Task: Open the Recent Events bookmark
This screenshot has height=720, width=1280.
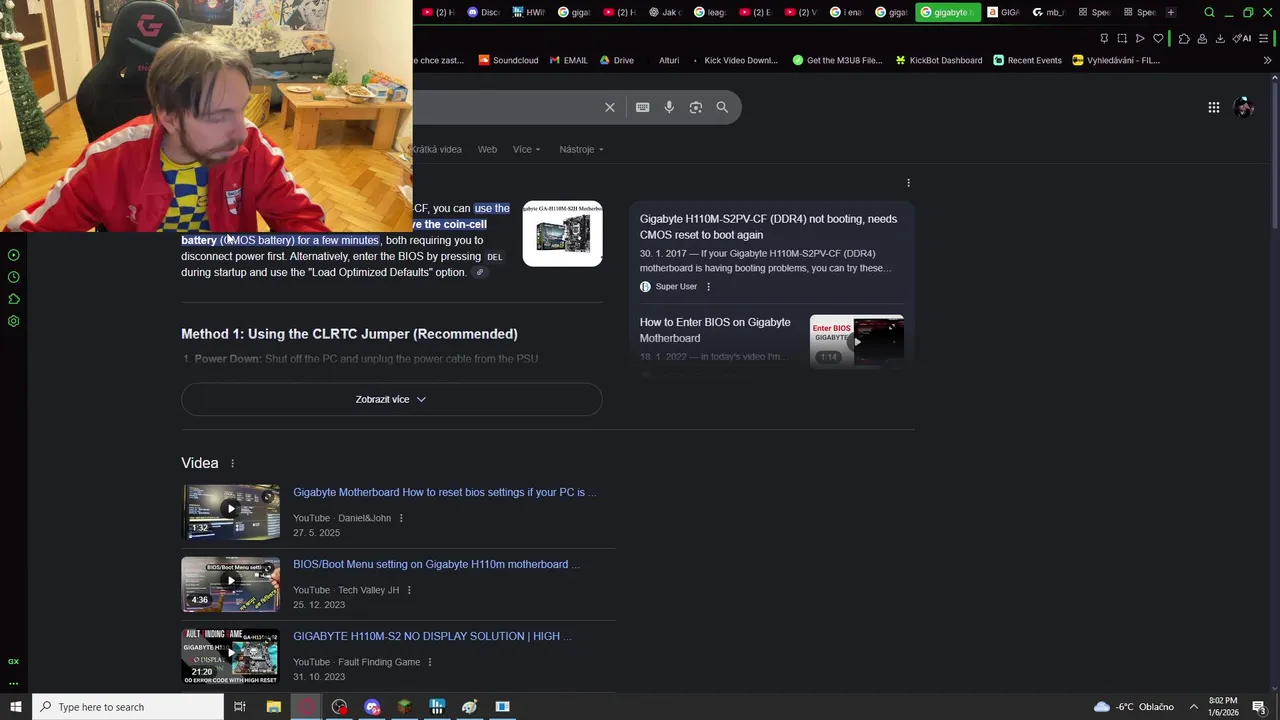Action: pyautogui.click(x=1027, y=60)
